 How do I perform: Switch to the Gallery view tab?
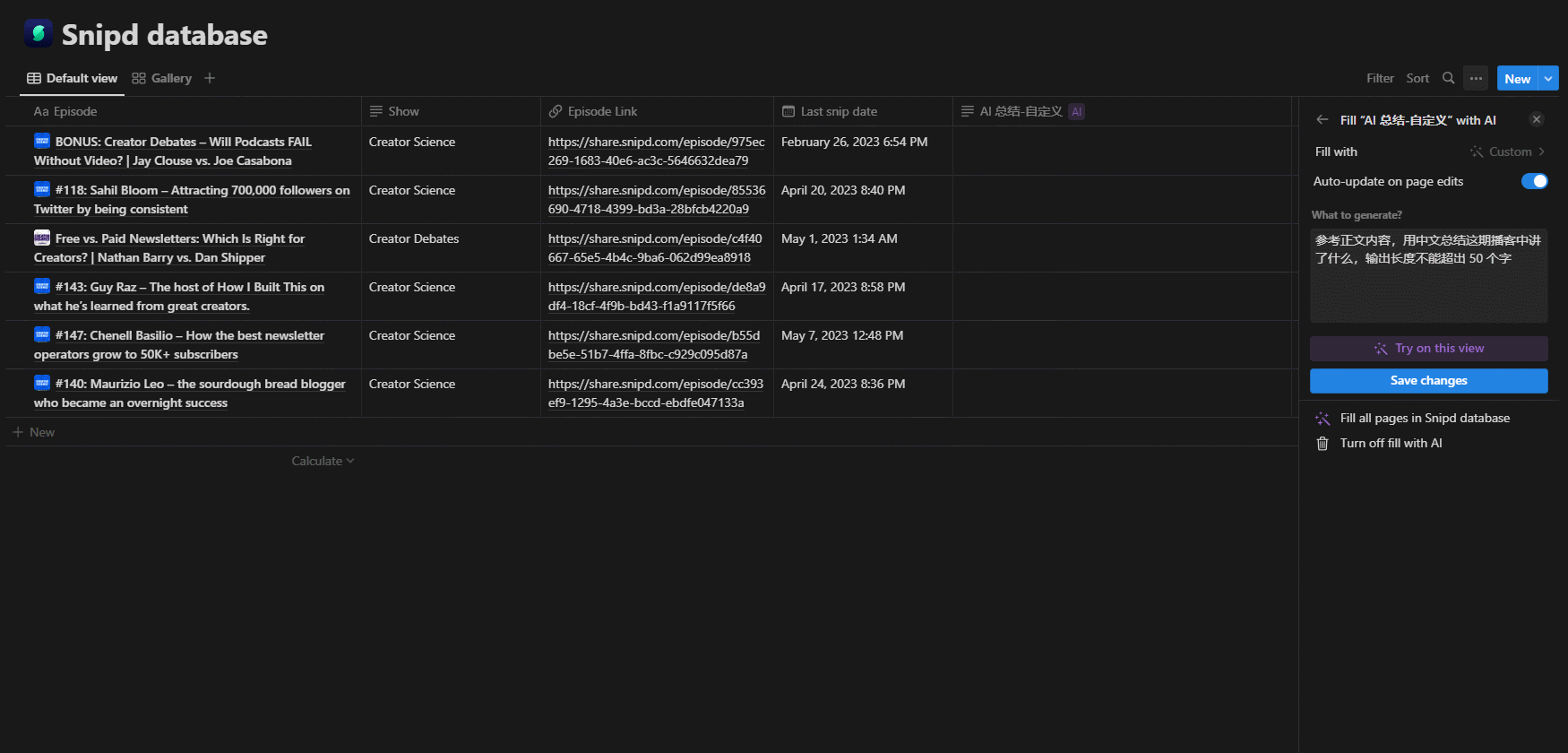(162, 78)
